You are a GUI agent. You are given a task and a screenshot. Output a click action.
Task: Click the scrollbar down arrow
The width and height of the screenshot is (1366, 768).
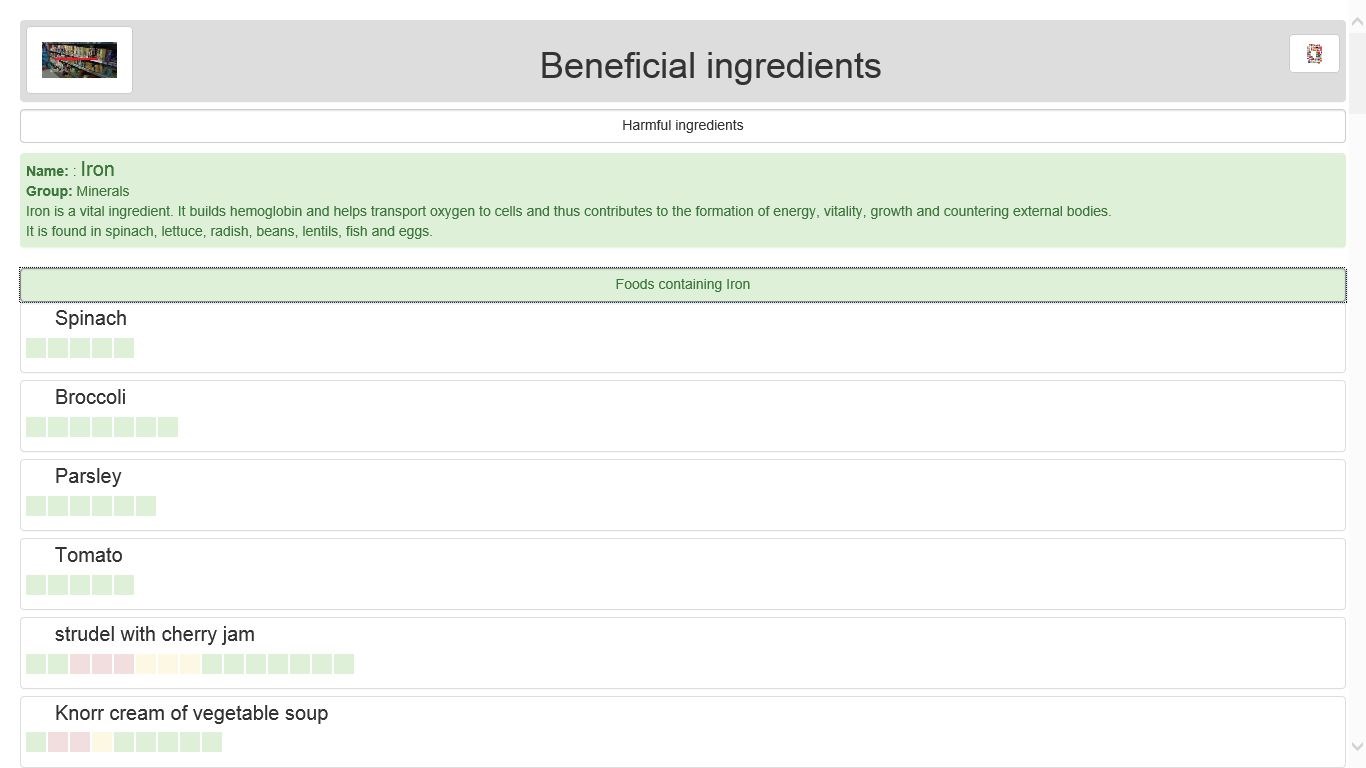(1357, 746)
